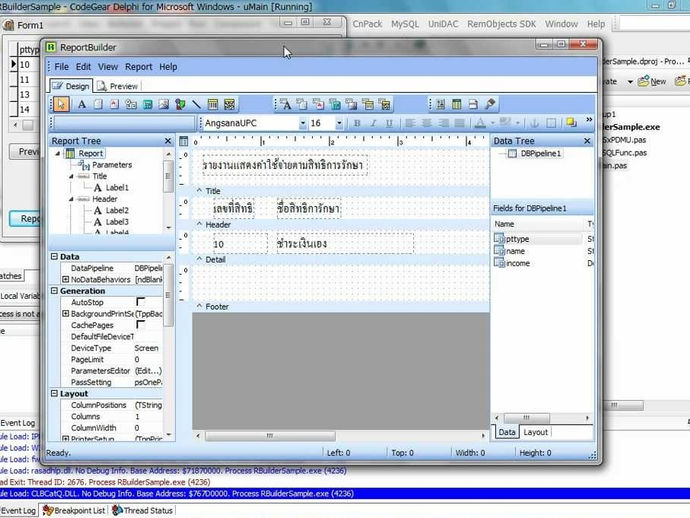The image size is (690, 518).
Task: Open the View menu in ReportBuilder
Action: click(108, 67)
